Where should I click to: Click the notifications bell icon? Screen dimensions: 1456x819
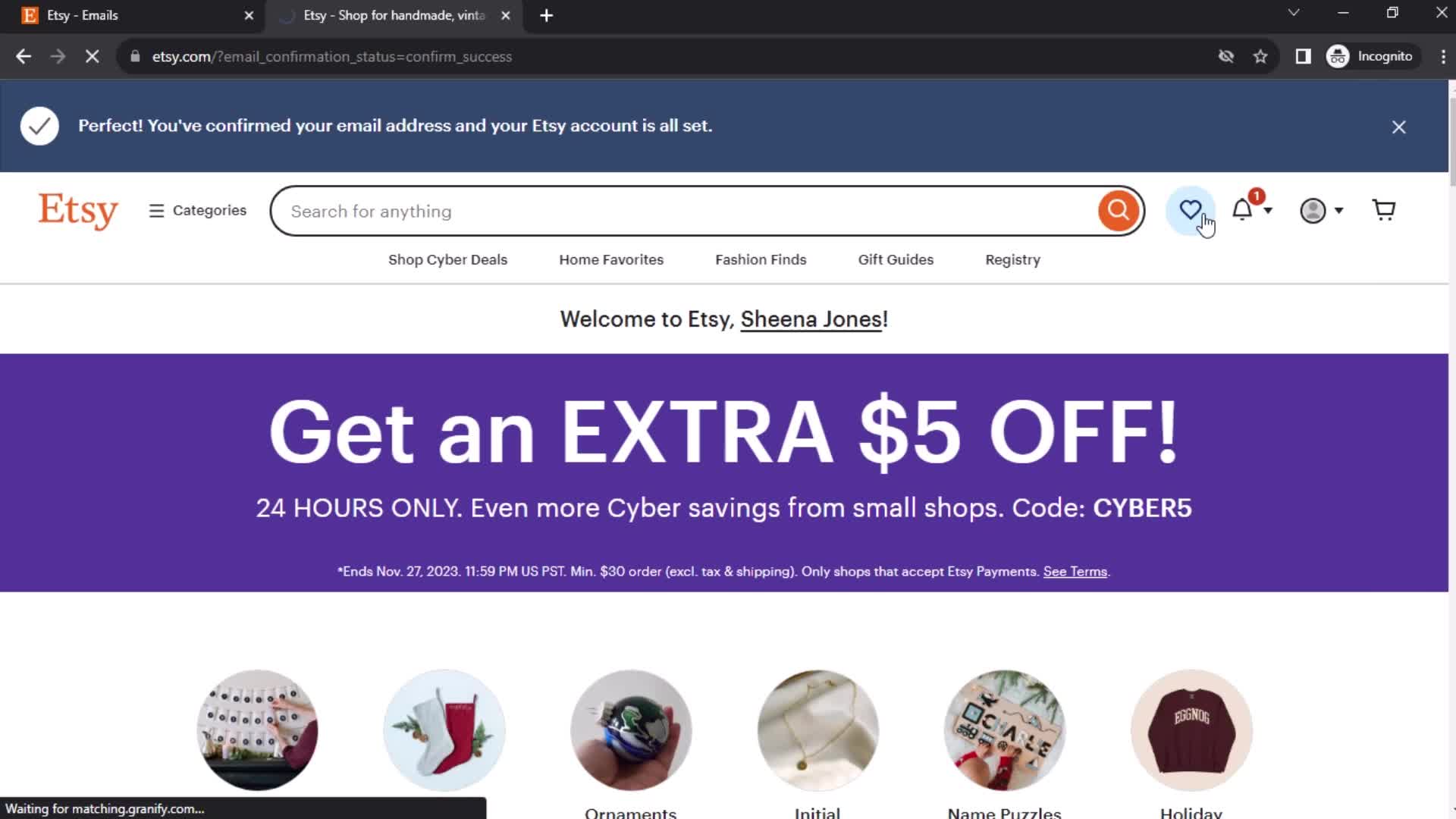[x=1249, y=211]
